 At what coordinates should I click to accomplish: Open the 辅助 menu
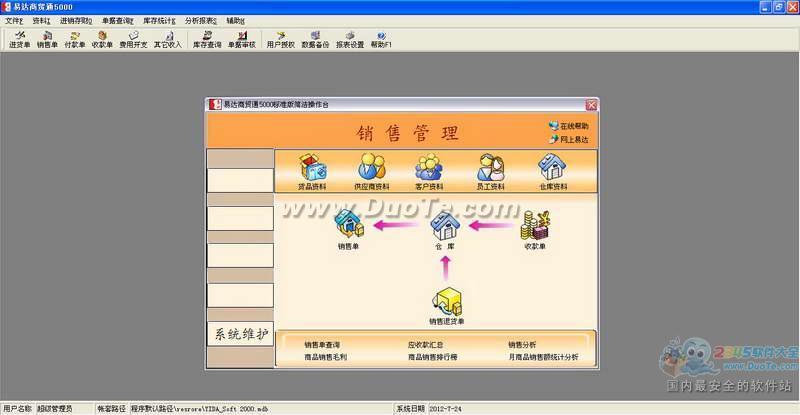pyautogui.click(x=235, y=21)
